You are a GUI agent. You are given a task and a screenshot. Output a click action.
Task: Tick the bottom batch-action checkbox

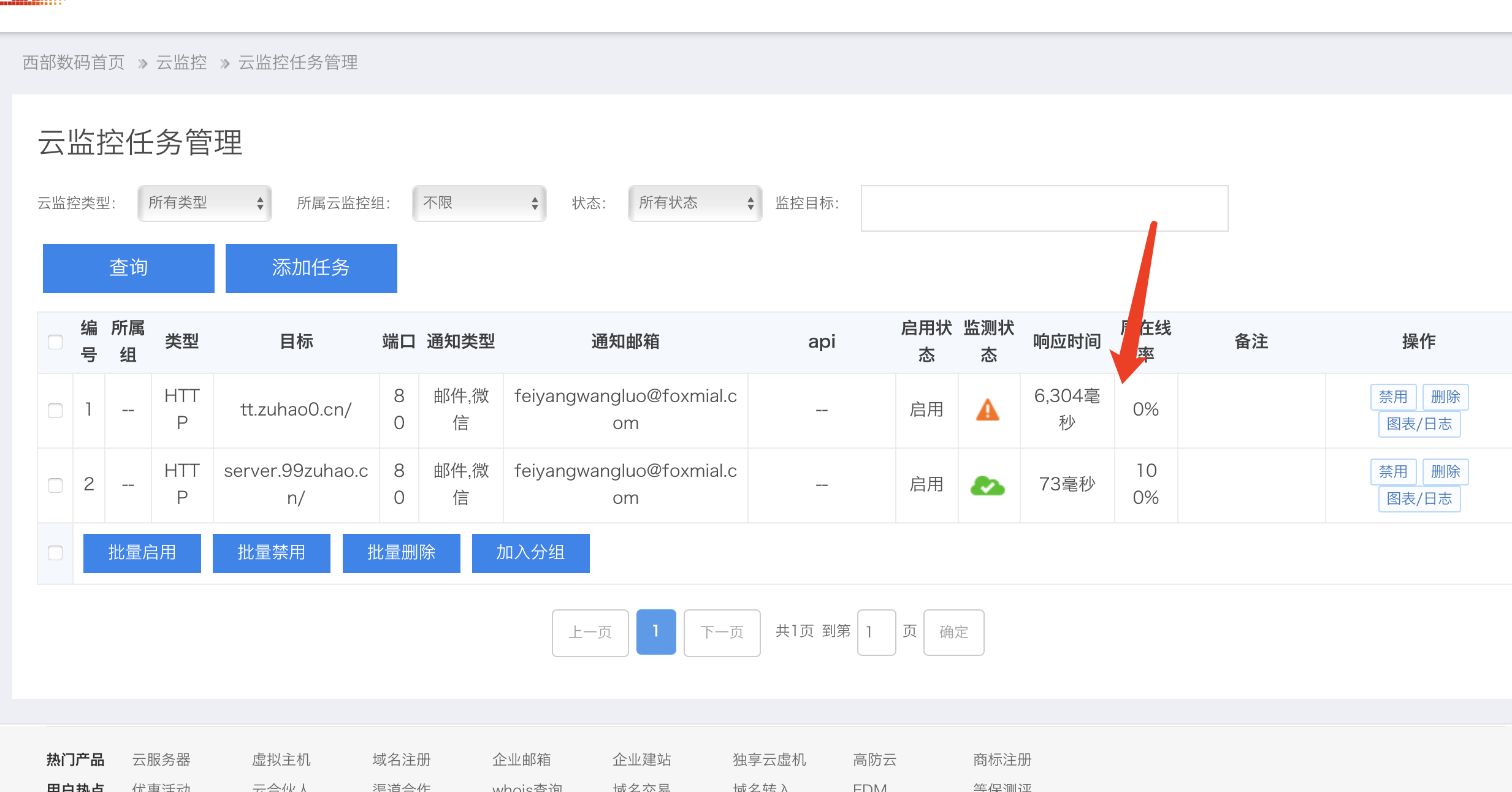click(55, 552)
